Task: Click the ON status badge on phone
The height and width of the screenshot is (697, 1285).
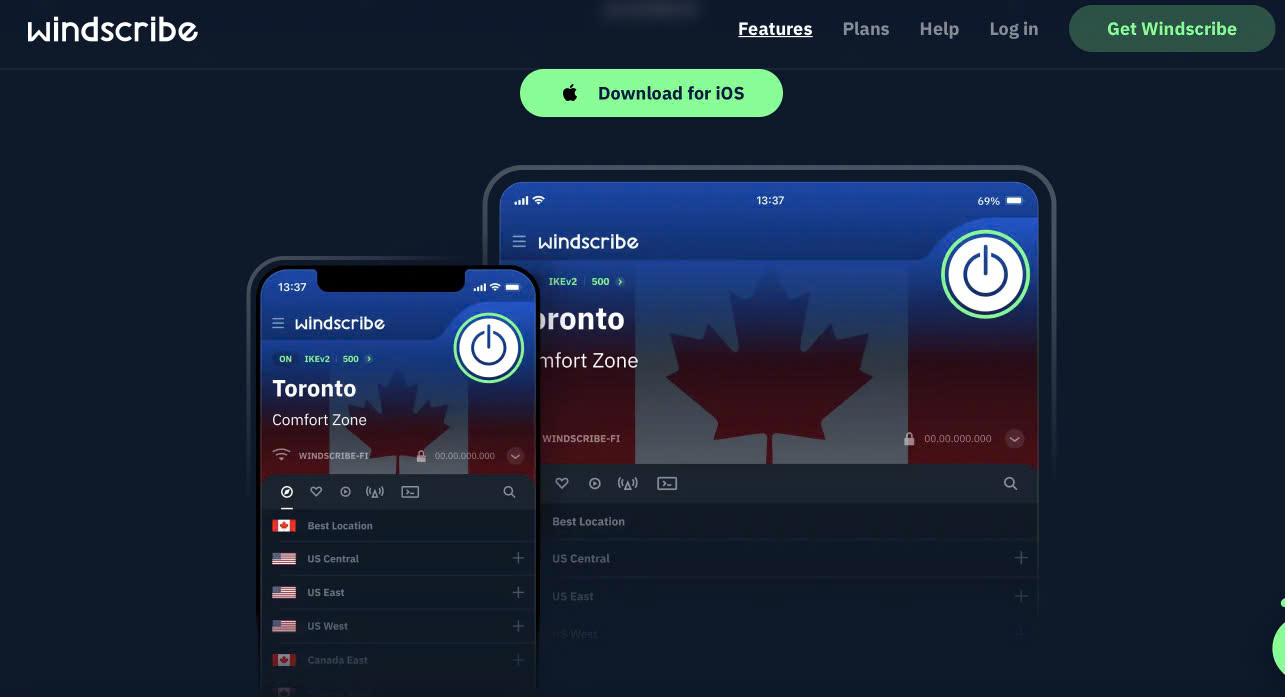Action: pos(285,359)
